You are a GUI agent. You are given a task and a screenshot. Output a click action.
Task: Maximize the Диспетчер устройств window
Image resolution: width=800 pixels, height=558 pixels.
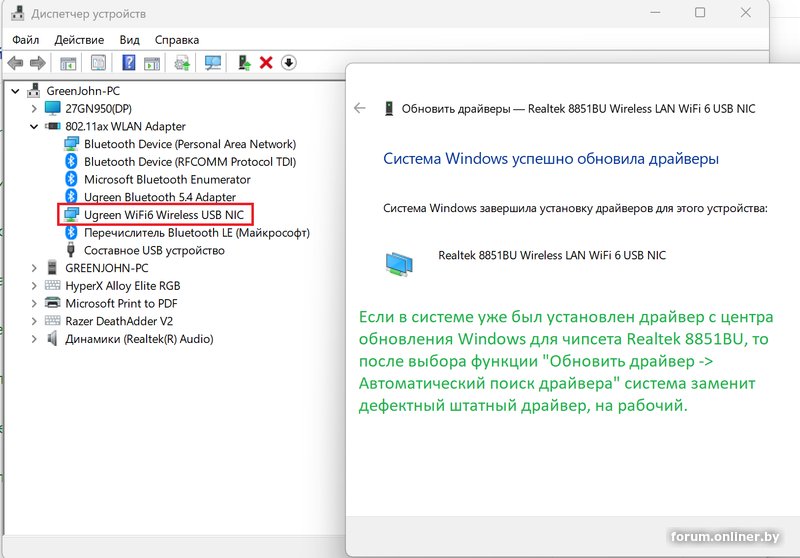pyautogui.click(x=700, y=13)
